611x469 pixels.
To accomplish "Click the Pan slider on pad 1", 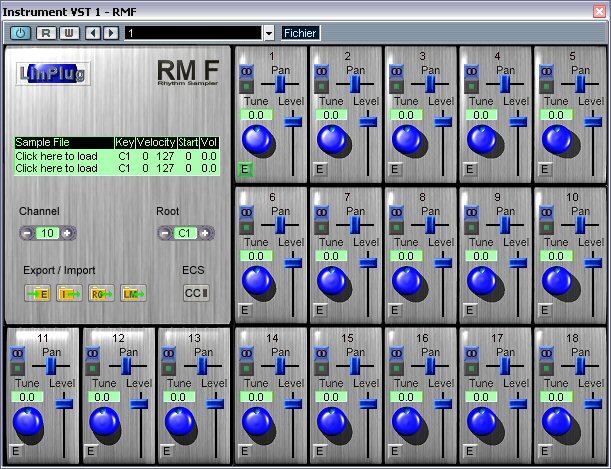I will click(x=280, y=84).
